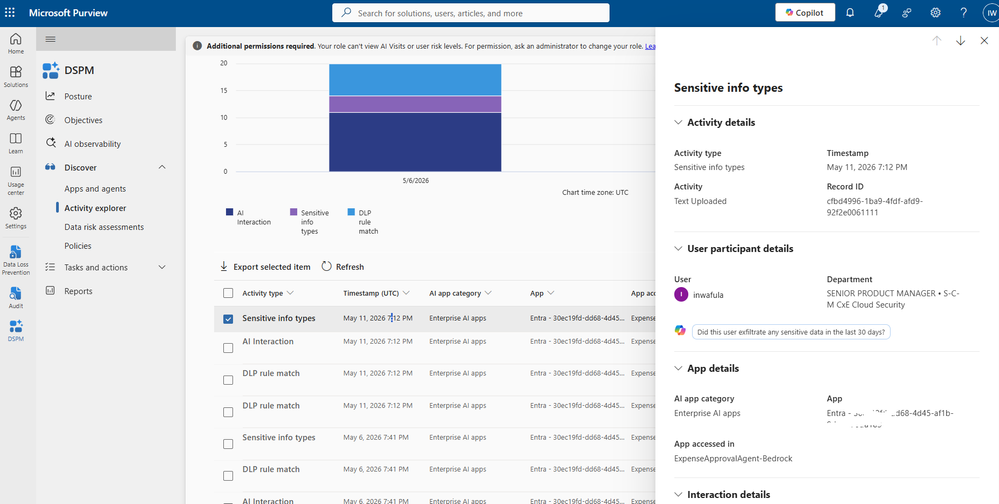This screenshot has height=504, width=999.
Task: Click the dark blue AI Interaction bar segment
Action: 415,142
